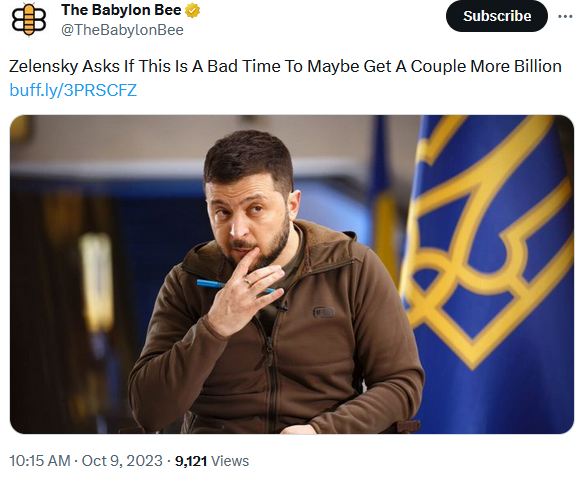Click the word Zelensky in tweet text

tap(44, 67)
